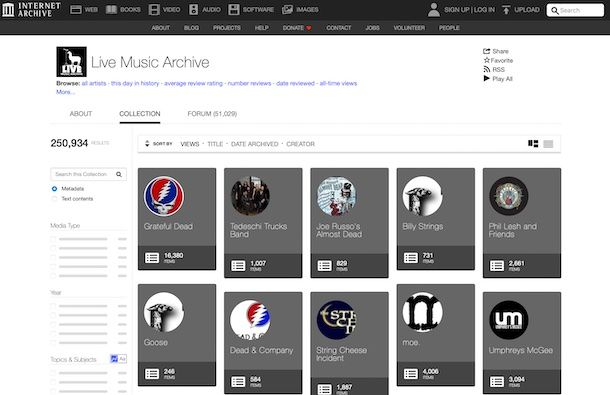
Task: Click the Tedeschi Trucks Band items icon
Action: click(x=238, y=265)
